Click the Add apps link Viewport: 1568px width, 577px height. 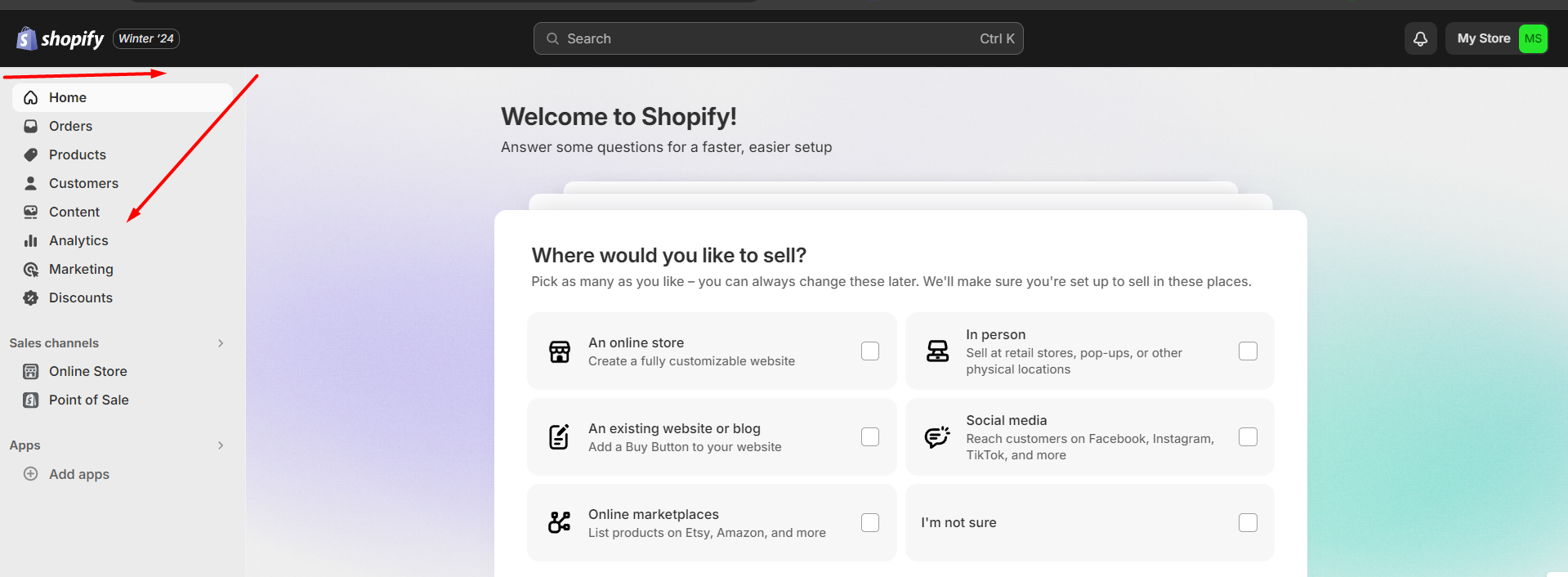(x=78, y=474)
